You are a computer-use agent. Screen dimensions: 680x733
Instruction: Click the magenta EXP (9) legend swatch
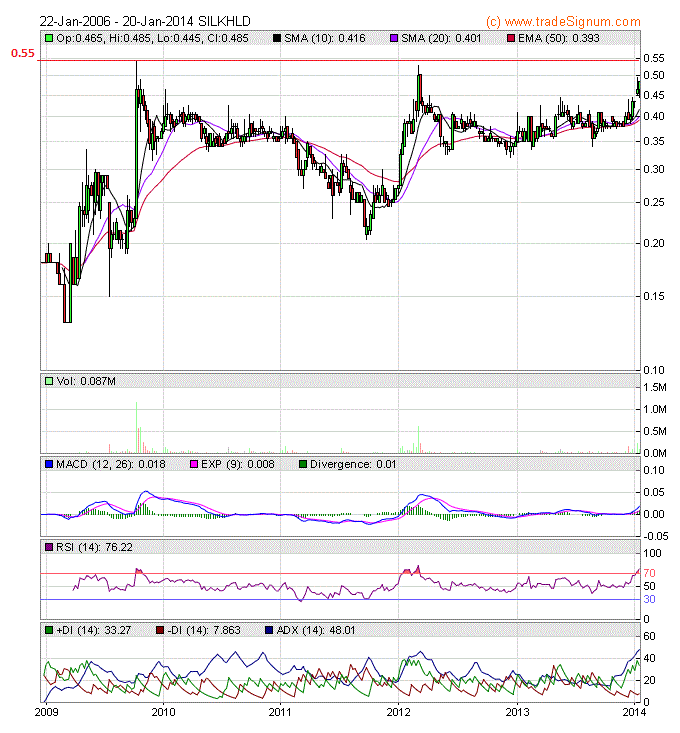click(x=194, y=465)
